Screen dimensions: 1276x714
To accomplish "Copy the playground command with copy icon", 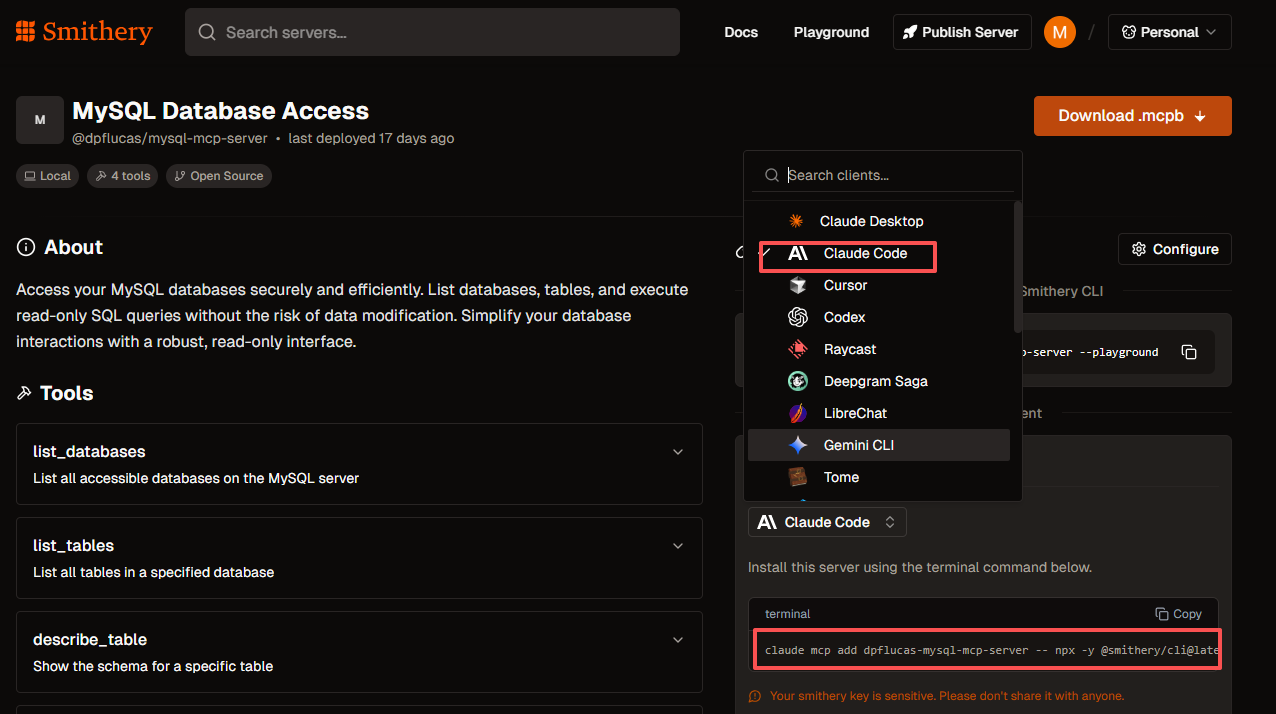I will point(1189,352).
